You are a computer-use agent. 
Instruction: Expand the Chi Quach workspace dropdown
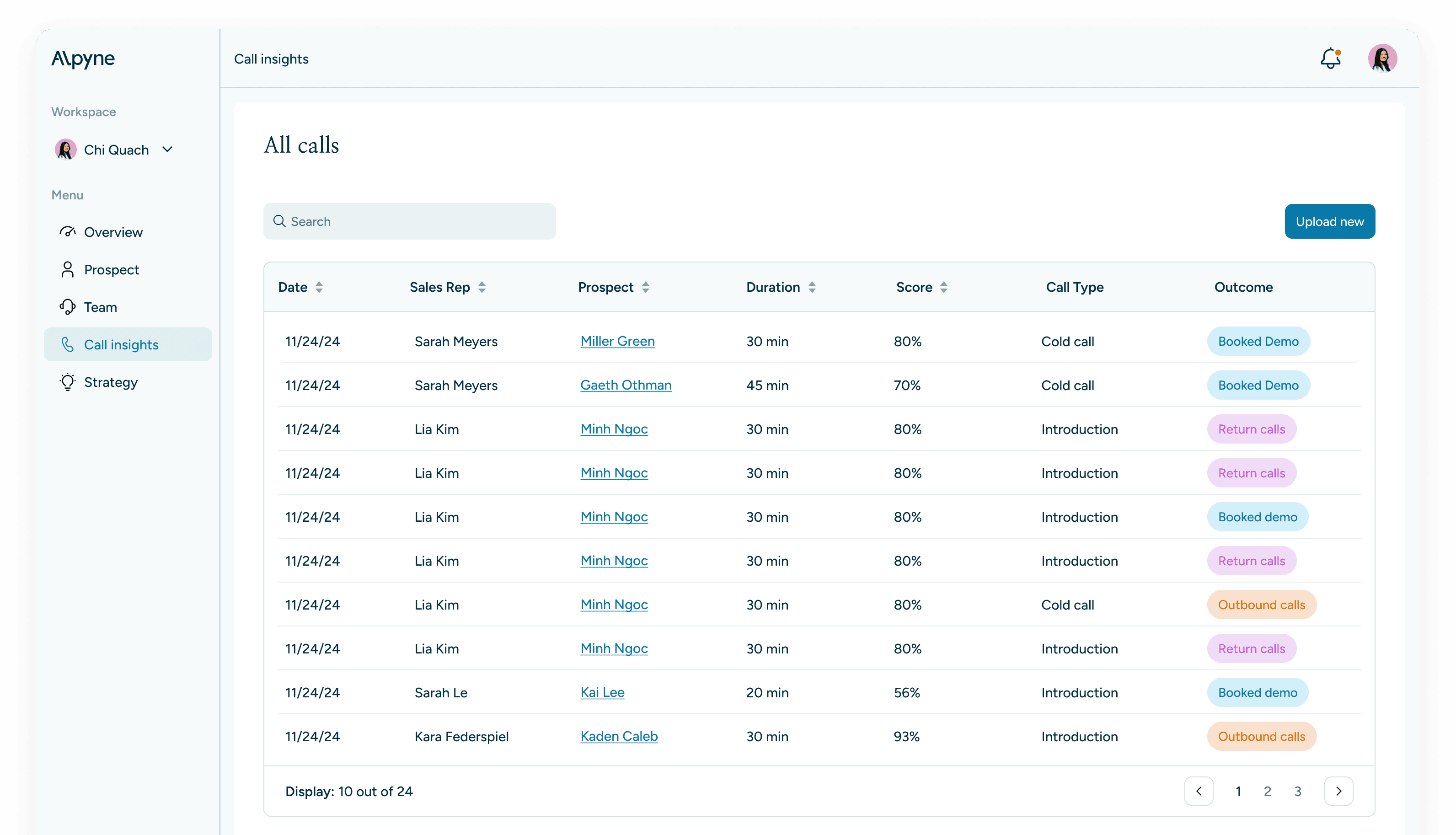[167, 150]
